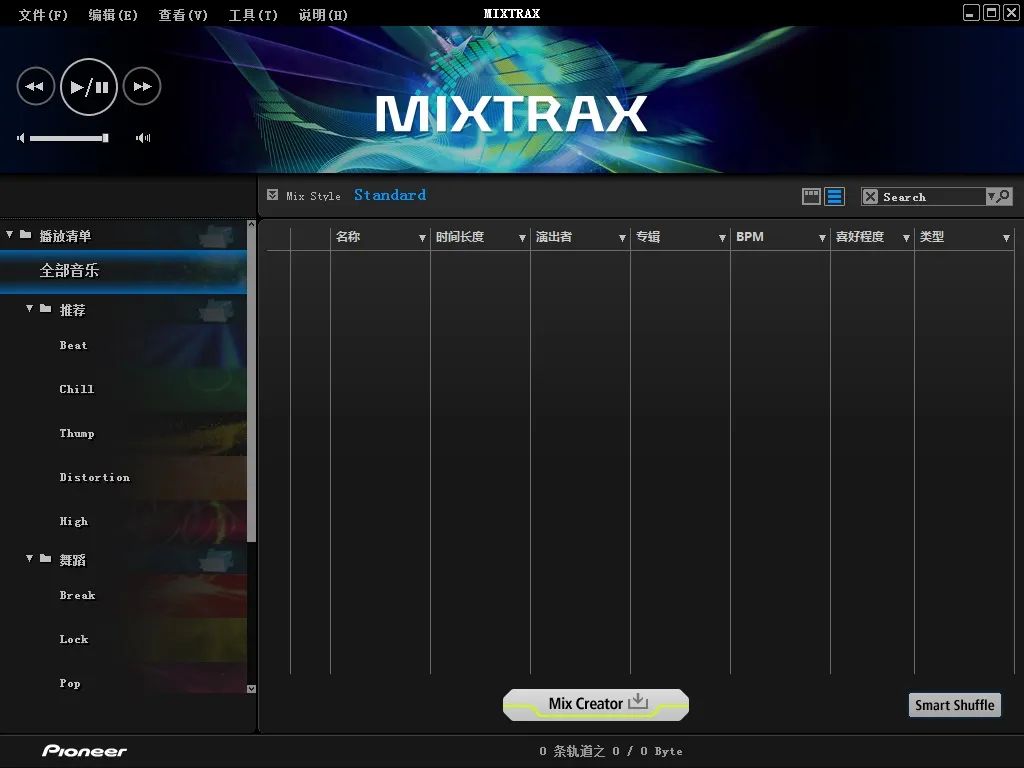This screenshot has height=768, width=1024.
Task: Select the Chill playlist
Action: [x=123, y=389]
